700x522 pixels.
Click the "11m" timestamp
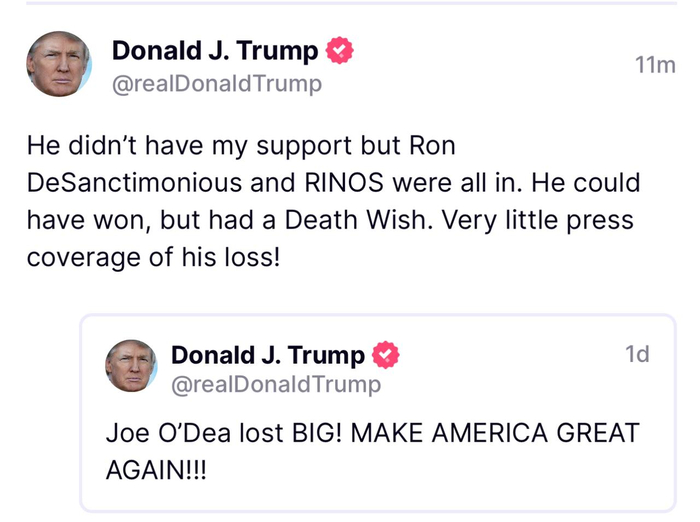pyautogui.click(x=655, y=65)
